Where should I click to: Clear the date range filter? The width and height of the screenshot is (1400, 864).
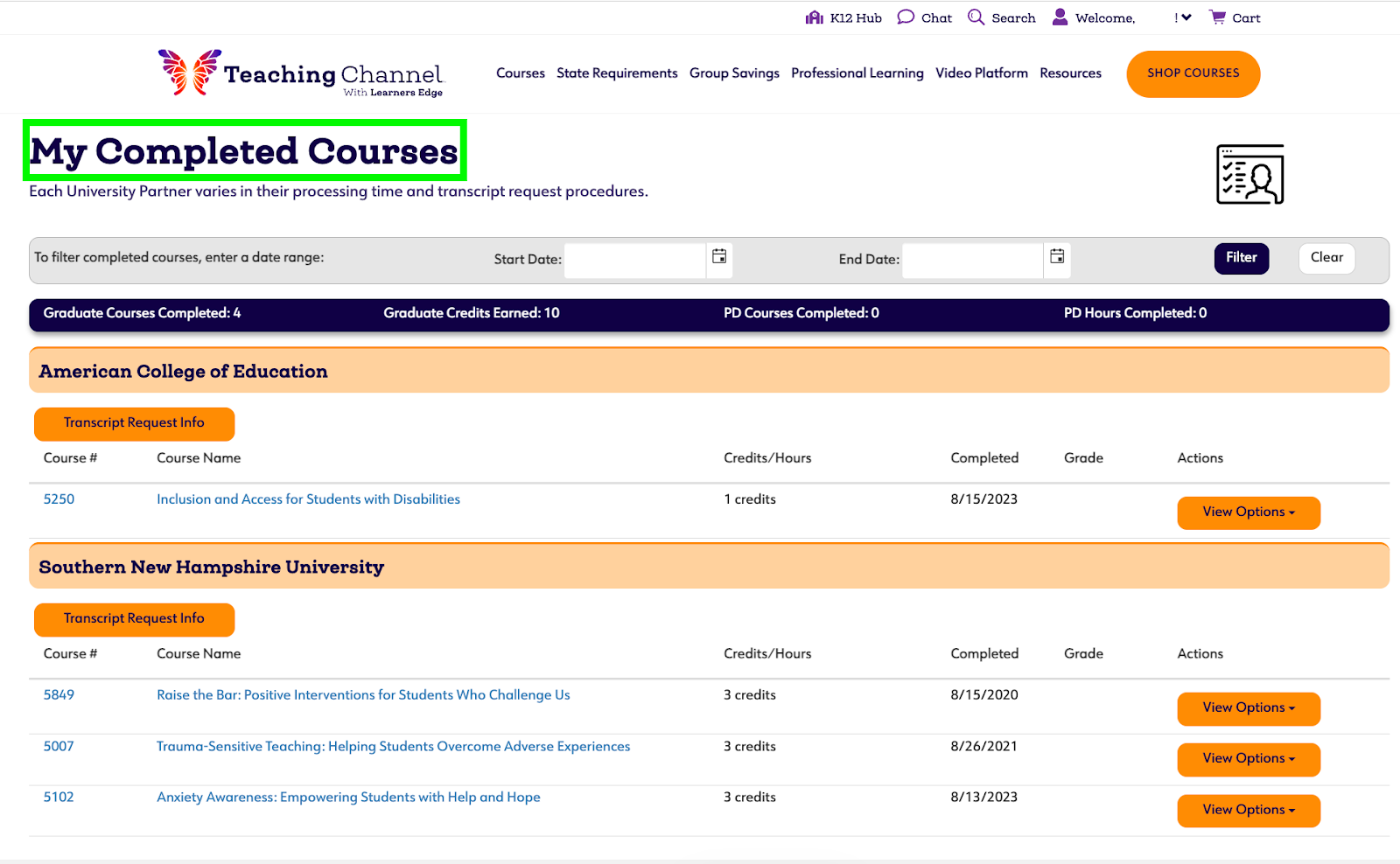pos(1326,258)
